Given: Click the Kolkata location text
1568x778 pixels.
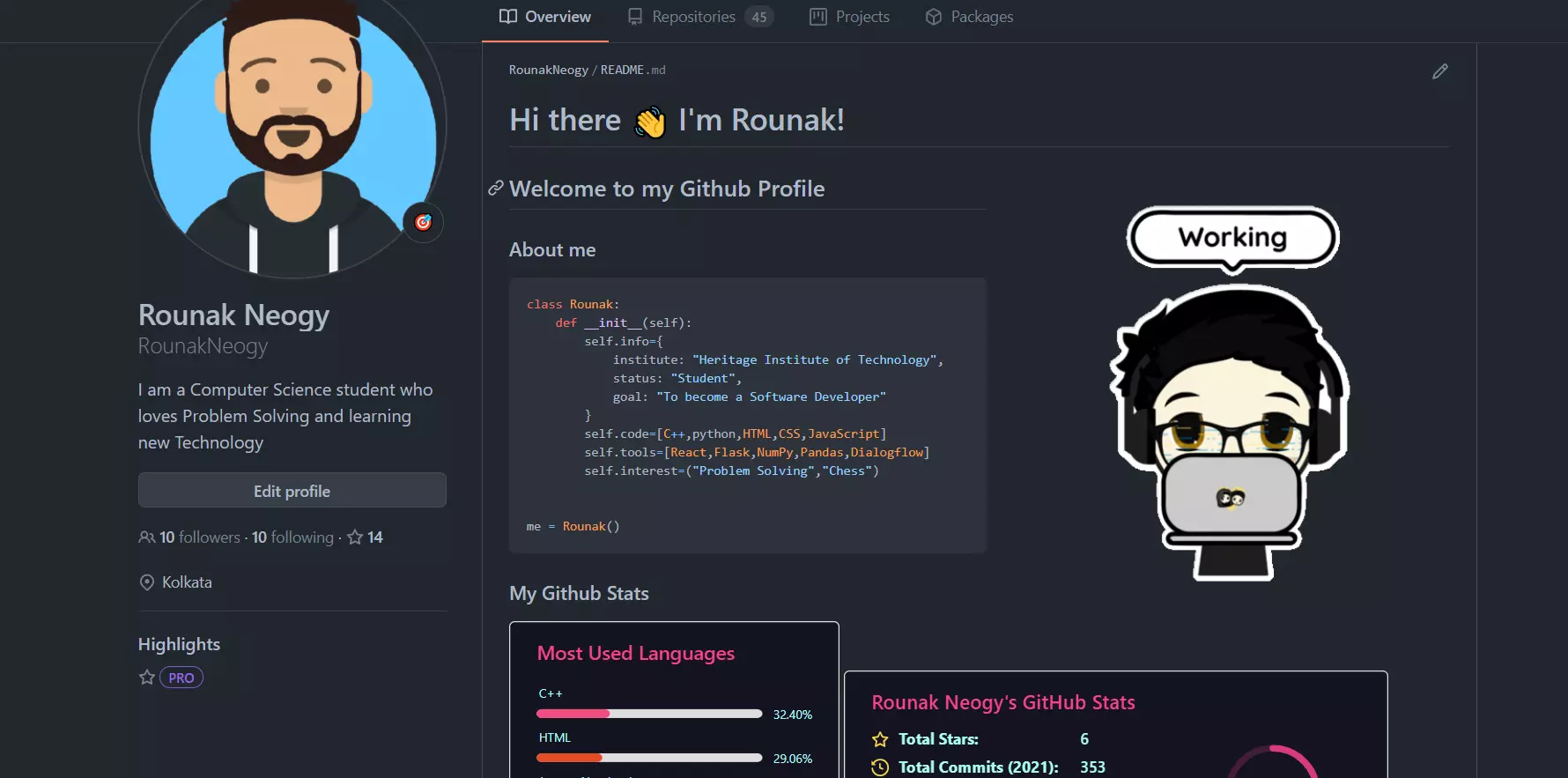Looking at the screenshot, I should [187, 582].
